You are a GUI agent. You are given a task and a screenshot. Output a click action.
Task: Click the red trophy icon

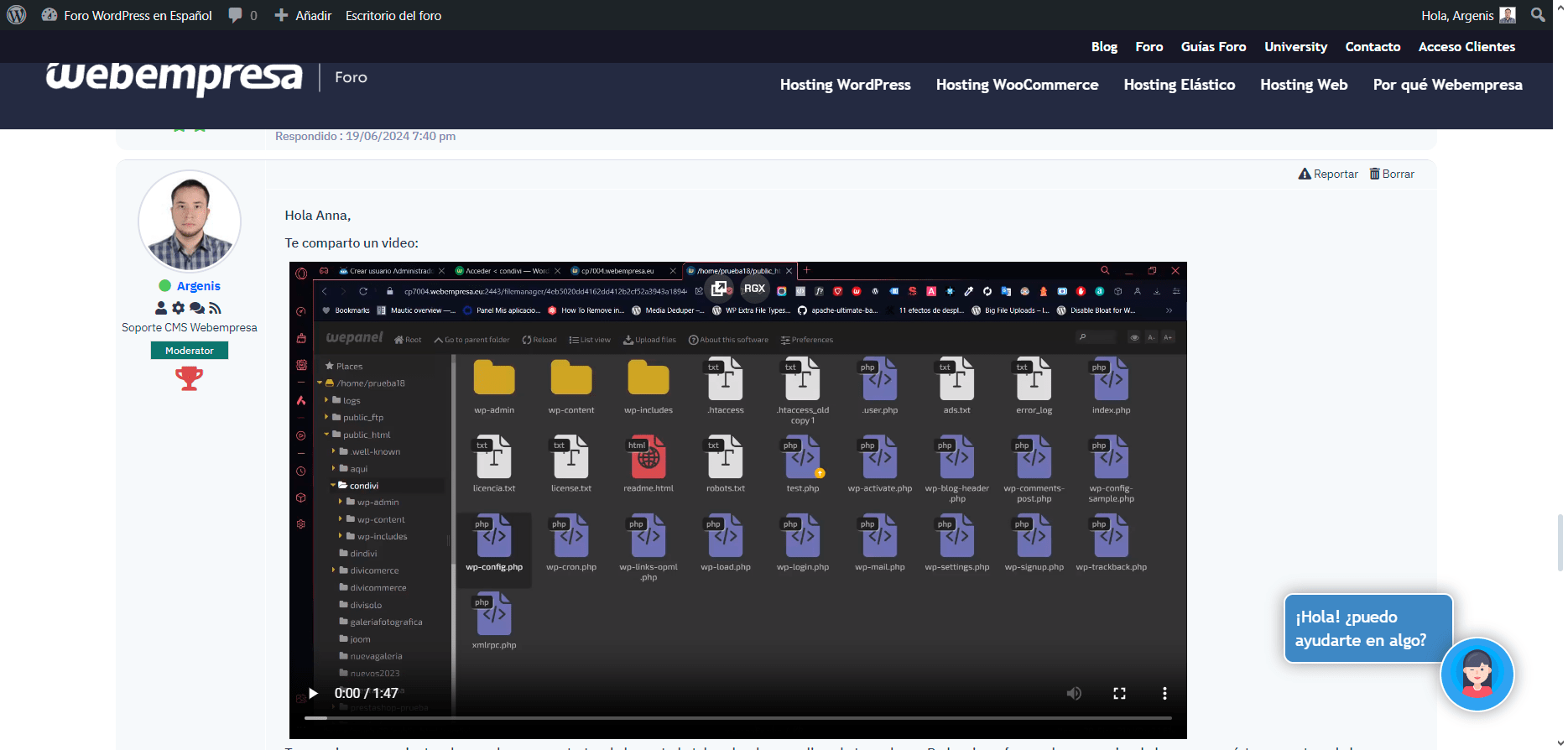point(190,378)
